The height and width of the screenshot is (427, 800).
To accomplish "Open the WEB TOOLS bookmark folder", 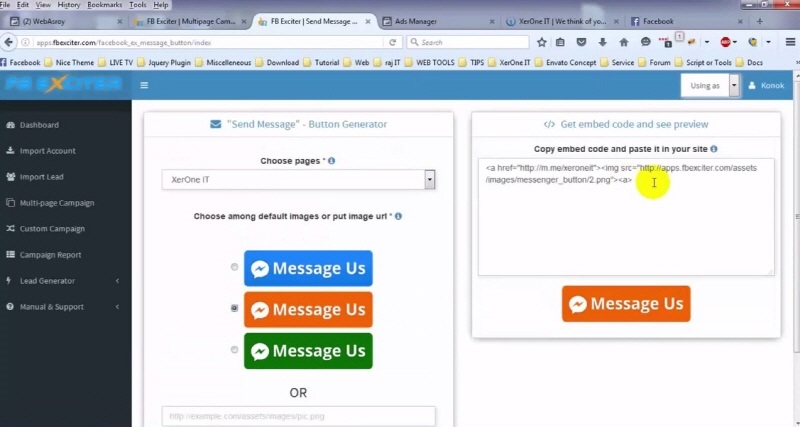I will 430,62.
